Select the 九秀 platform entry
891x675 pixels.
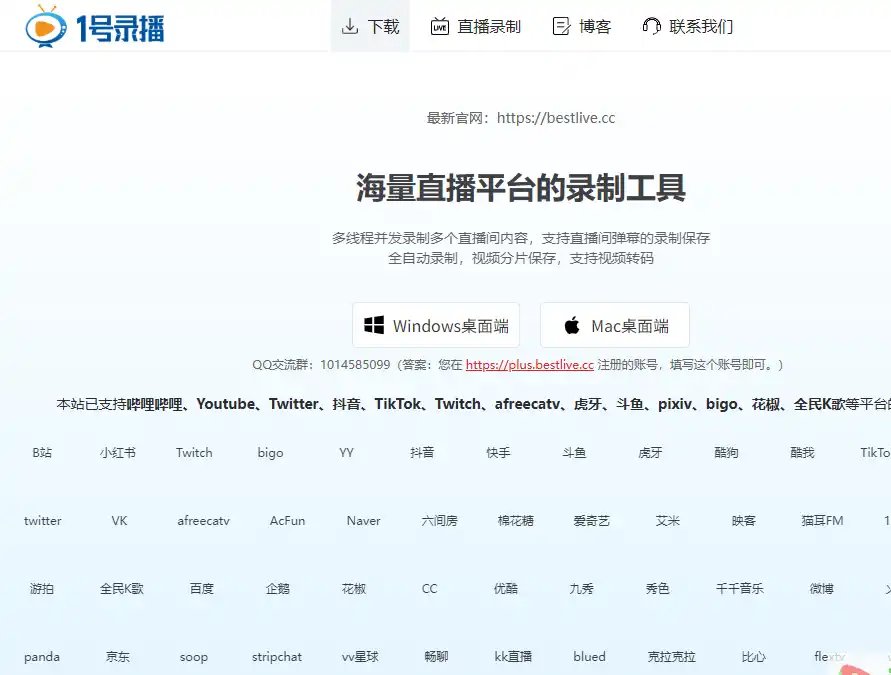point(582,589)
